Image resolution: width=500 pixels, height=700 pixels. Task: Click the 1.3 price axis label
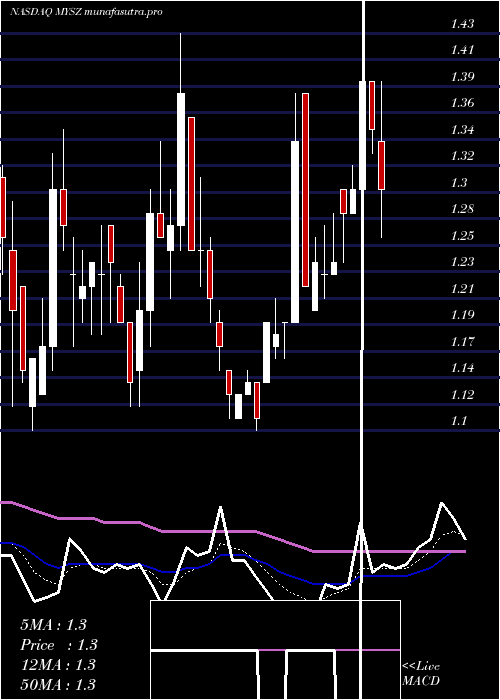coord(459,183)
